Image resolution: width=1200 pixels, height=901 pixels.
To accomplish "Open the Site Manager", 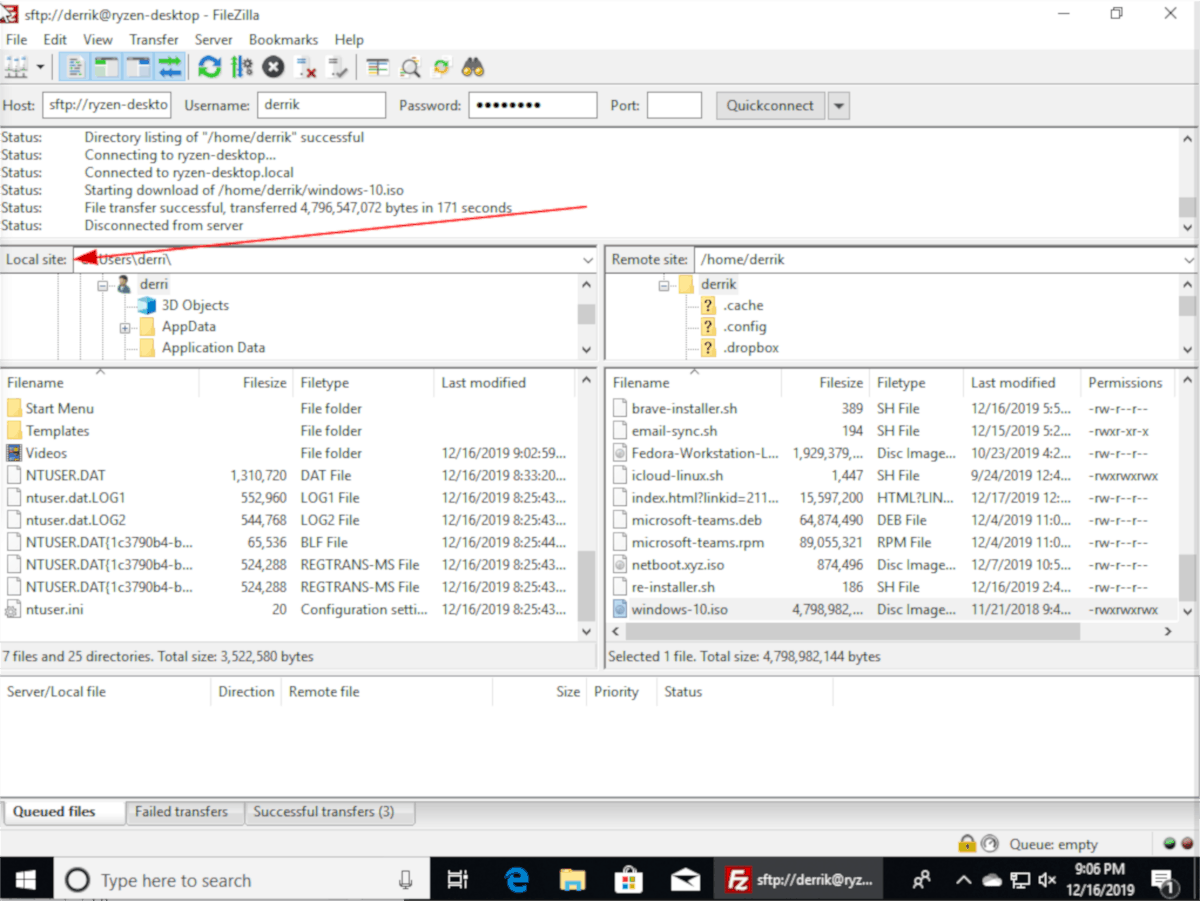I will tap(17, 67).
